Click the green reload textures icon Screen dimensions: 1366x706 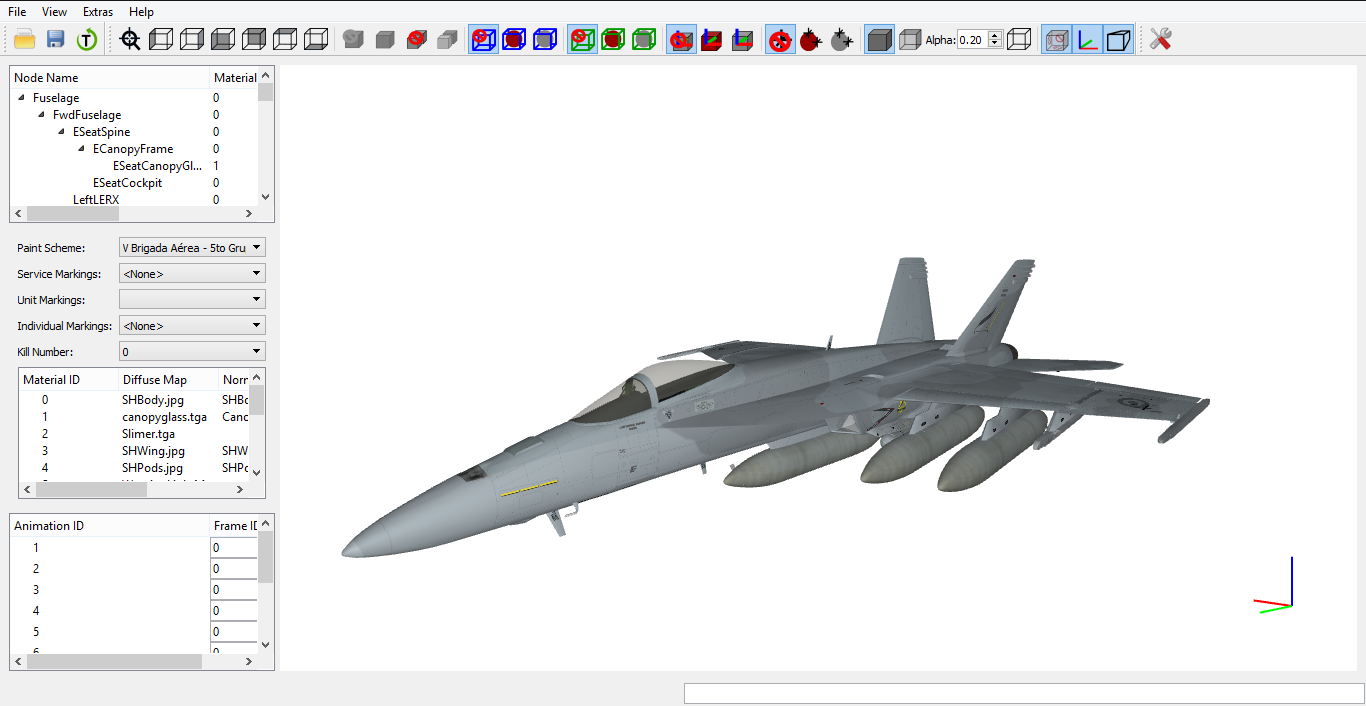coord(87,40)
